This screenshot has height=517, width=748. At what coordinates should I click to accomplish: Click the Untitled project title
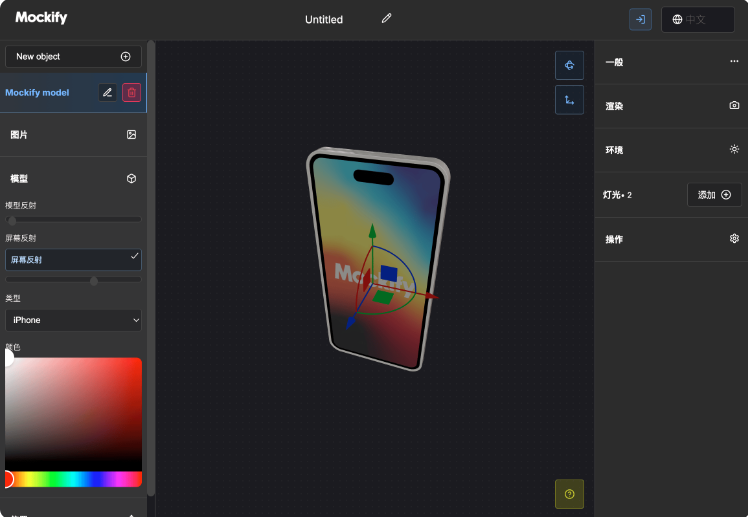(x=324, y=20)
